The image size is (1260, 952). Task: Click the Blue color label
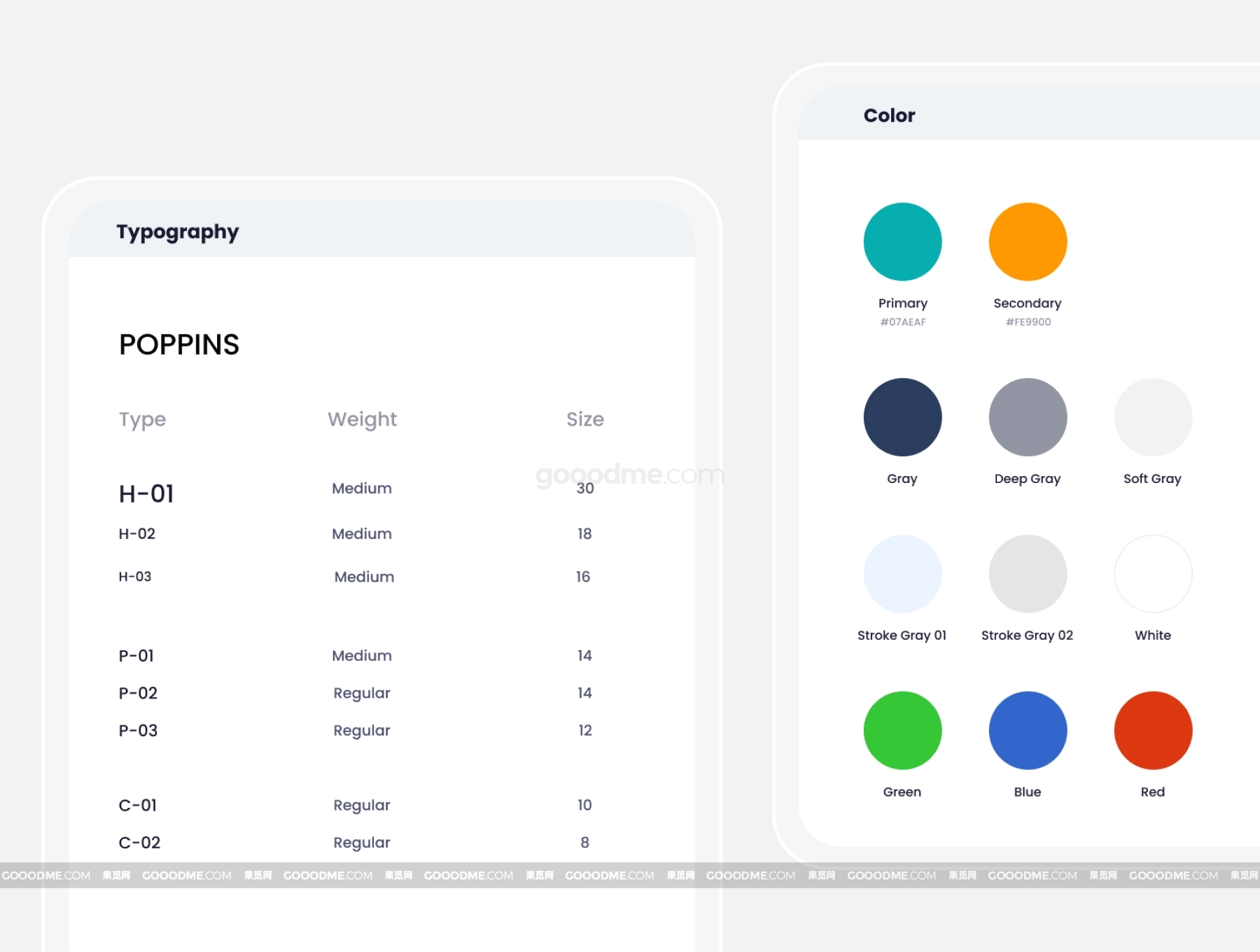point(1028,792)
